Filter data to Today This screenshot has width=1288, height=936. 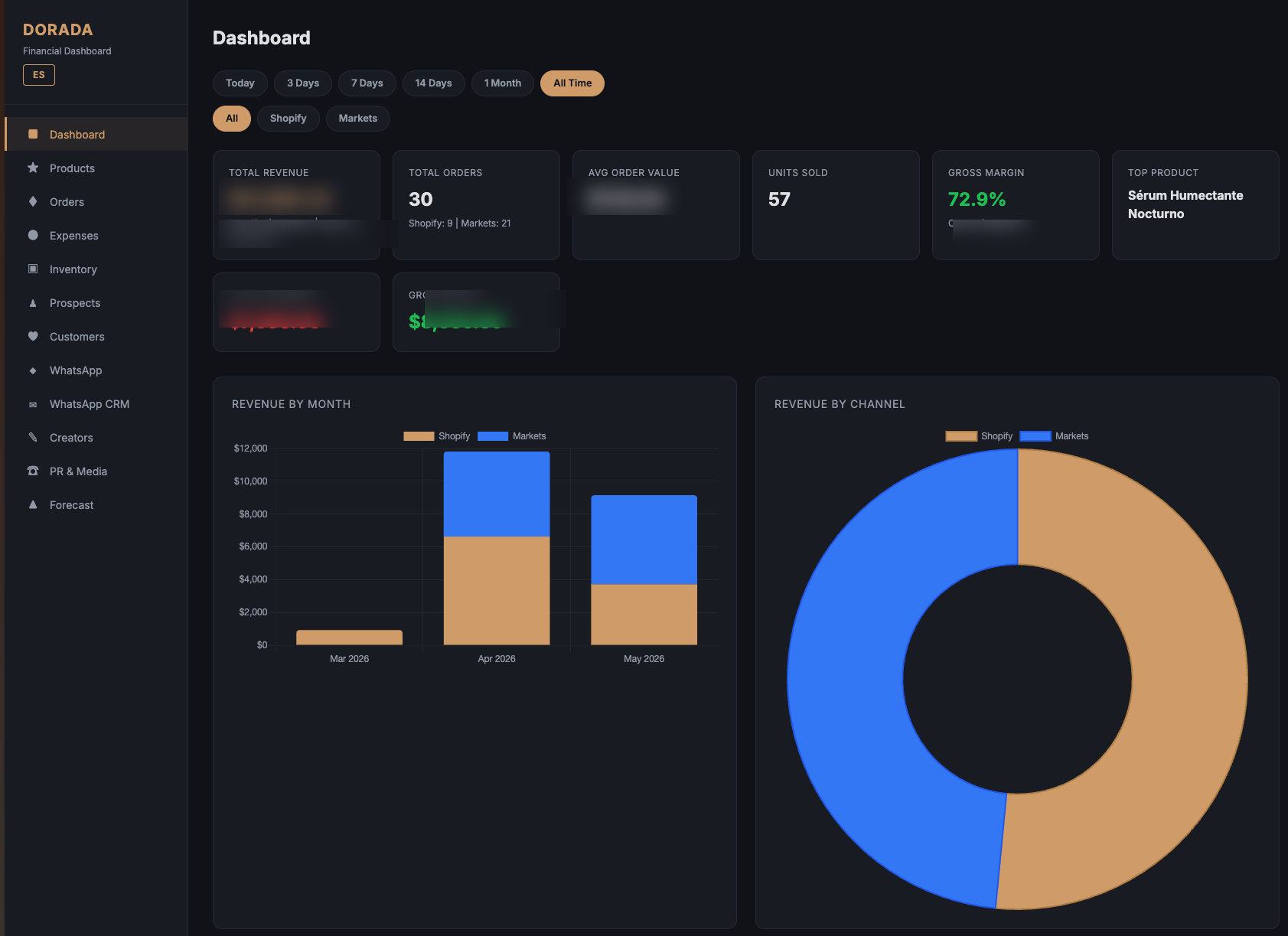[240, 83]
